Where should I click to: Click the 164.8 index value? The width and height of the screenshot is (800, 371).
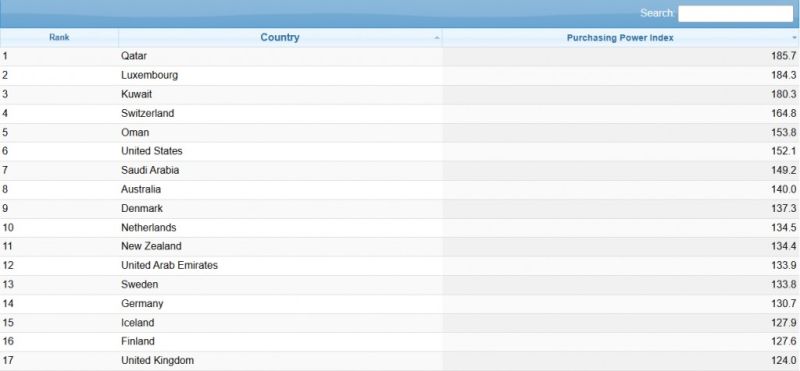pyautogui.click(x=784, y=113)
